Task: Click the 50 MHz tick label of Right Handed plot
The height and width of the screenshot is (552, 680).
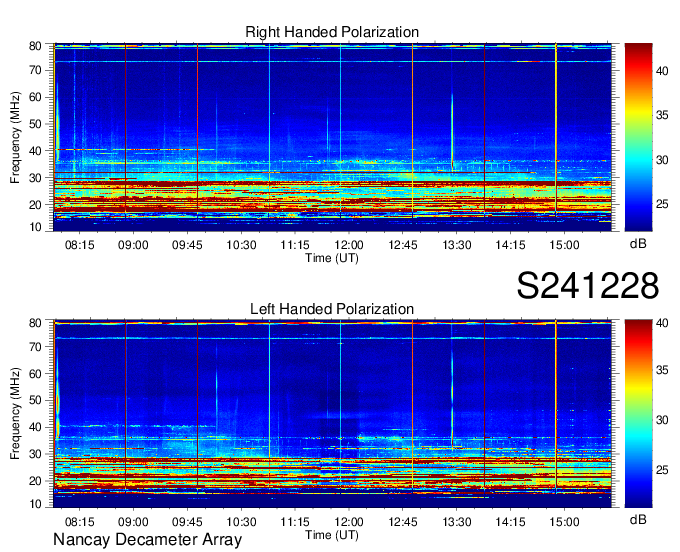Action: click(35, 124)
